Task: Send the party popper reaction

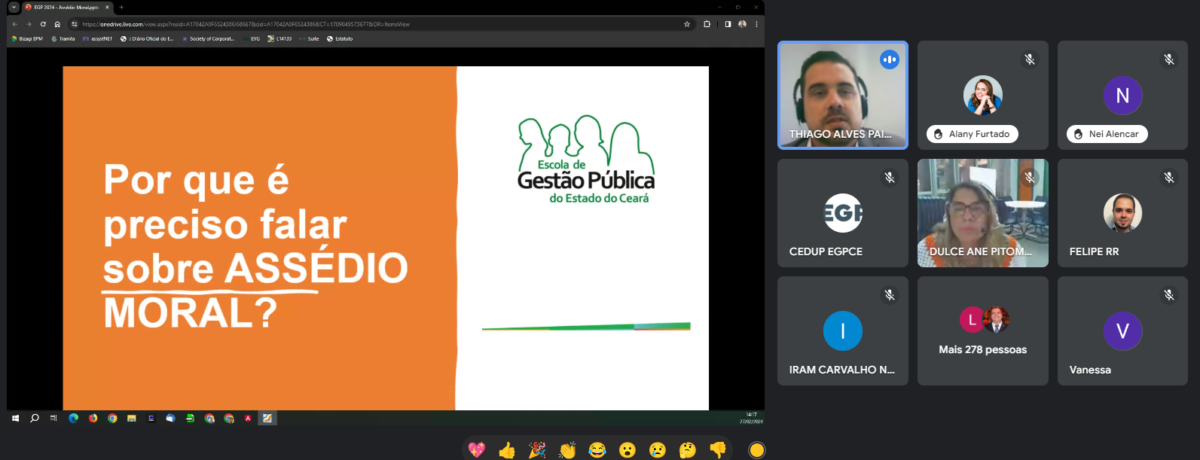Action: (537, 450)
